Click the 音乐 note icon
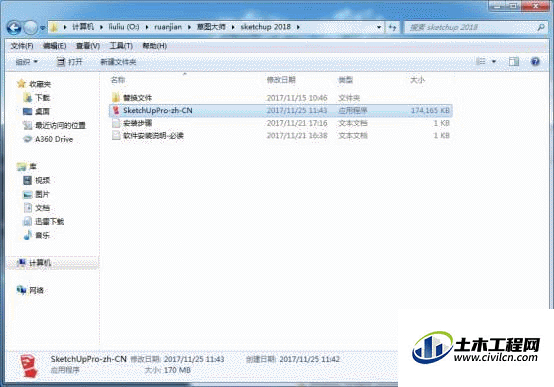This screenshot has width=554, height=387. tap(28, 235)
